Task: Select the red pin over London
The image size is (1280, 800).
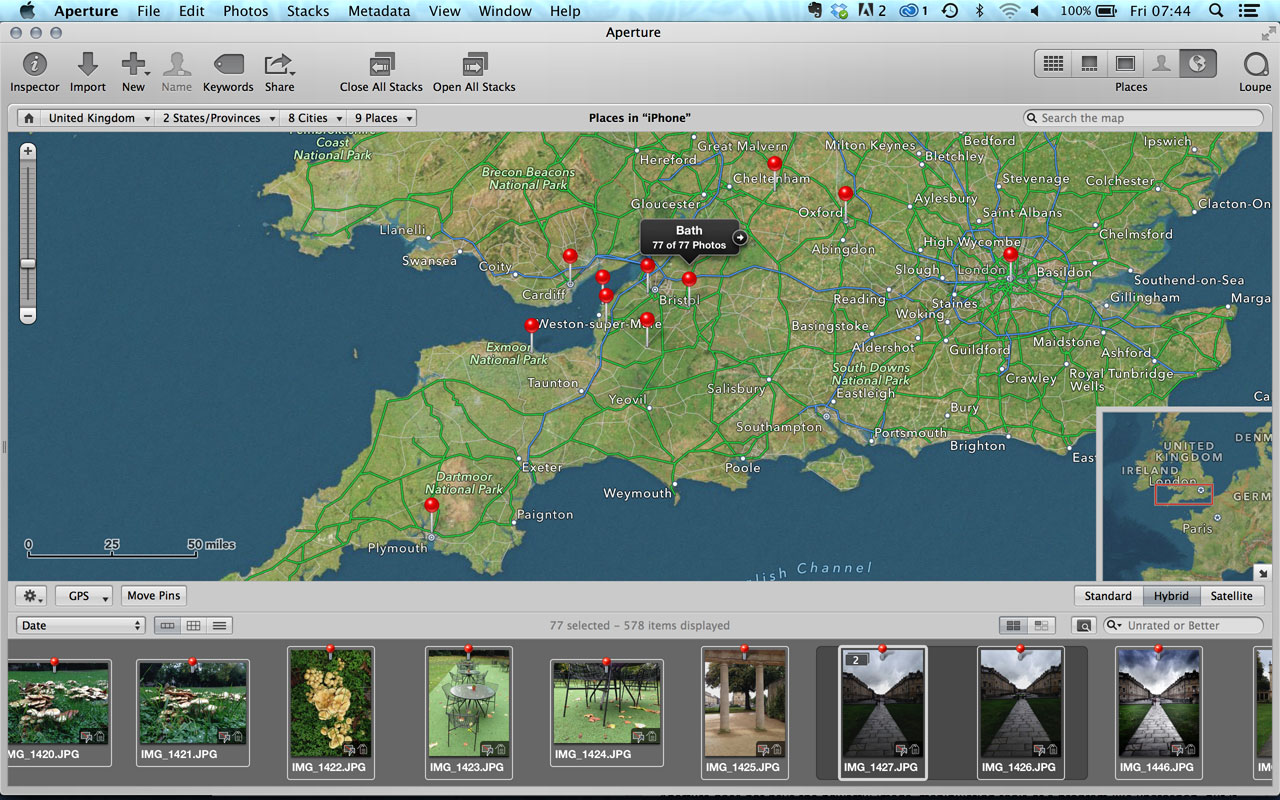Action: pos(1010,255)
